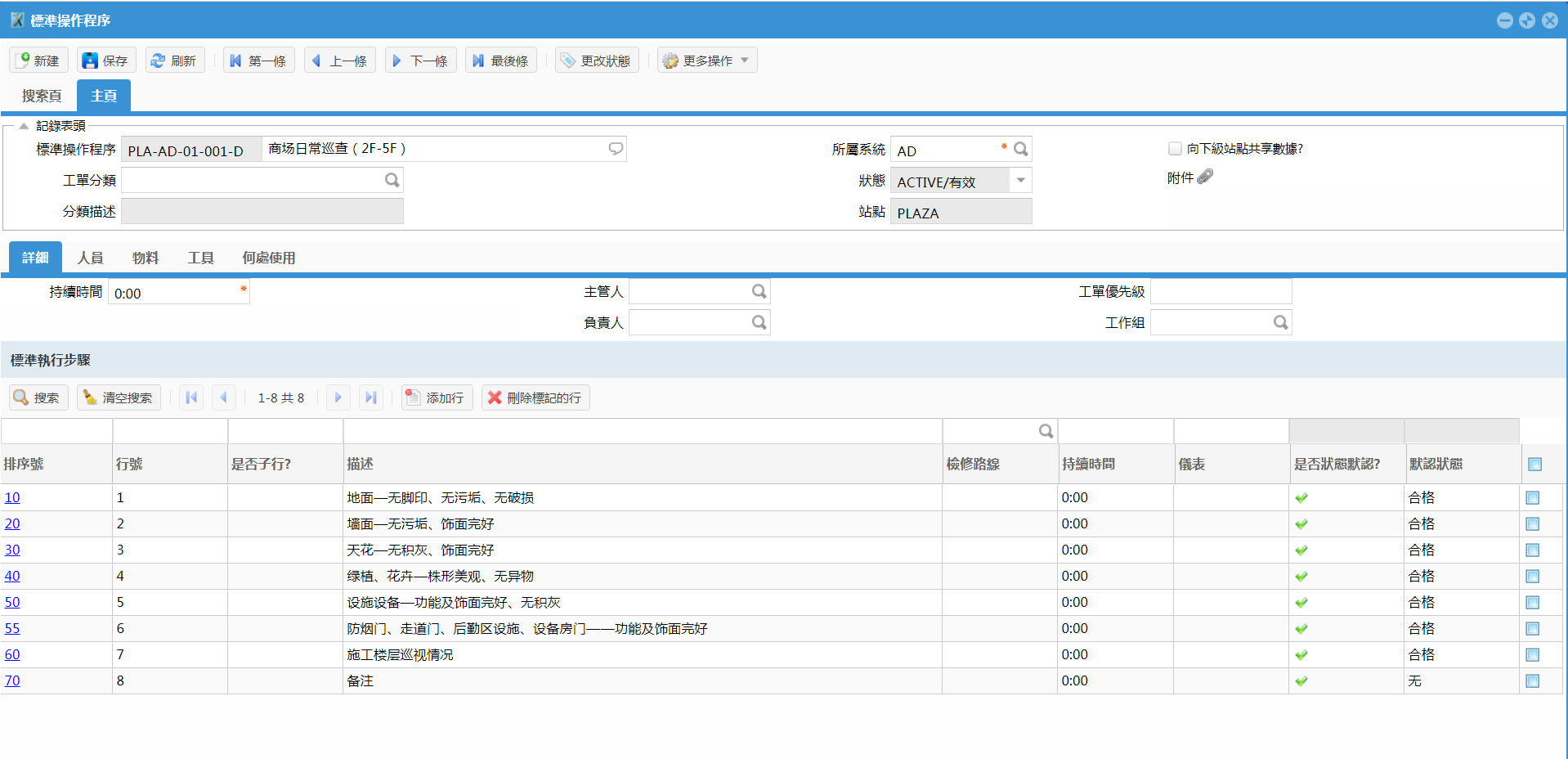Viewport: 1568px width, 759px height.
Task: Click lookup magnifier for 工單分類
Action: pos(392,180)
